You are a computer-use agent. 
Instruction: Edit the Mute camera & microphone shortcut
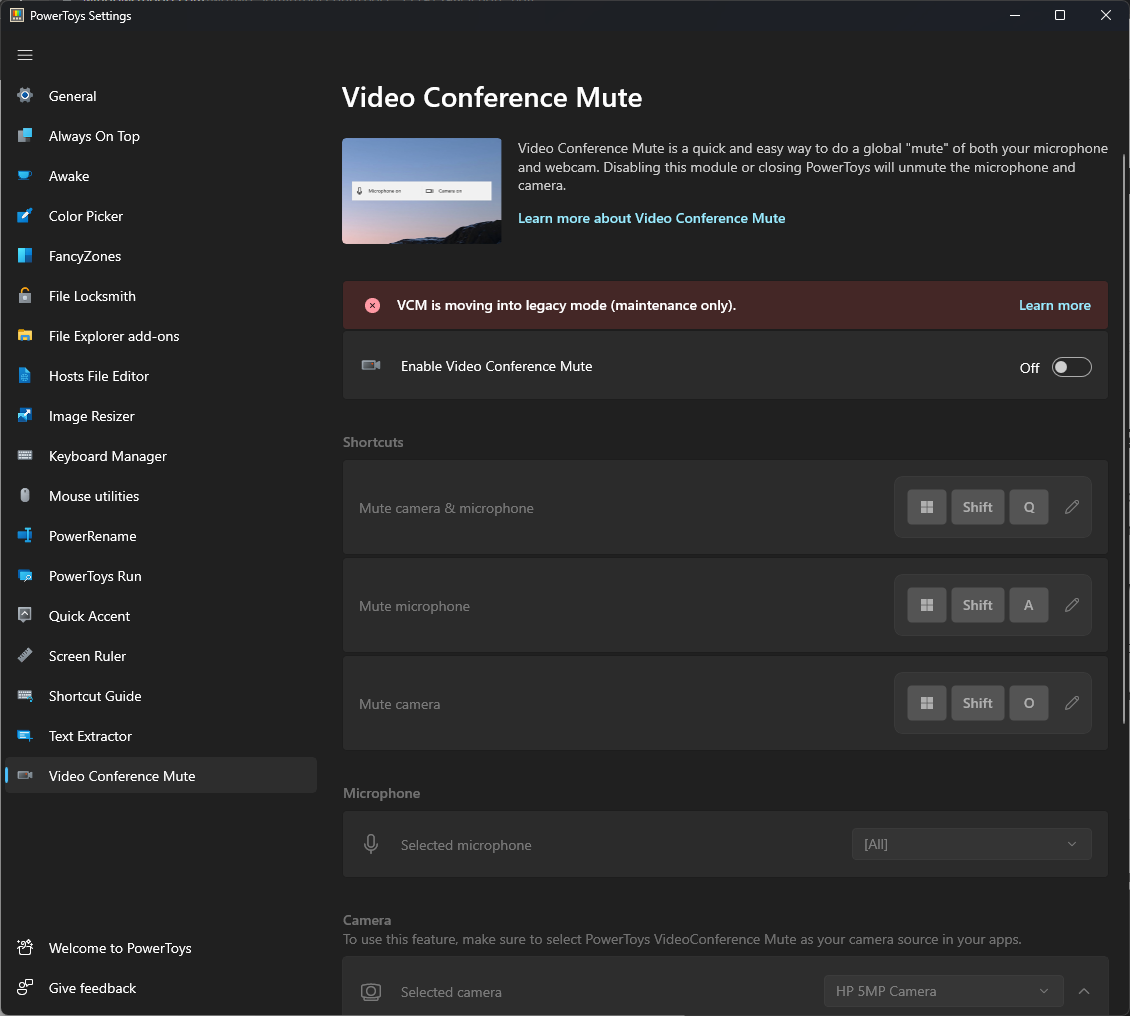1072,507
